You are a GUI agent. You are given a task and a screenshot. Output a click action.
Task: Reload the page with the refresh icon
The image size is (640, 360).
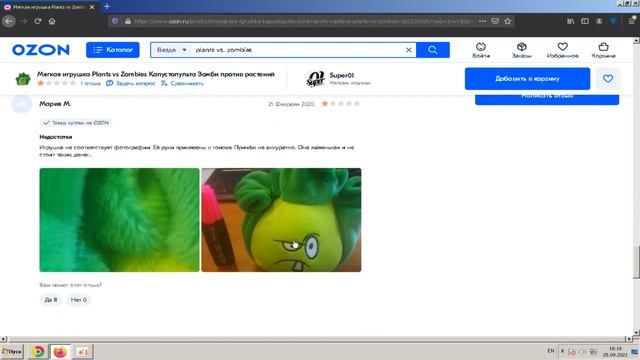tap(38, 21)
